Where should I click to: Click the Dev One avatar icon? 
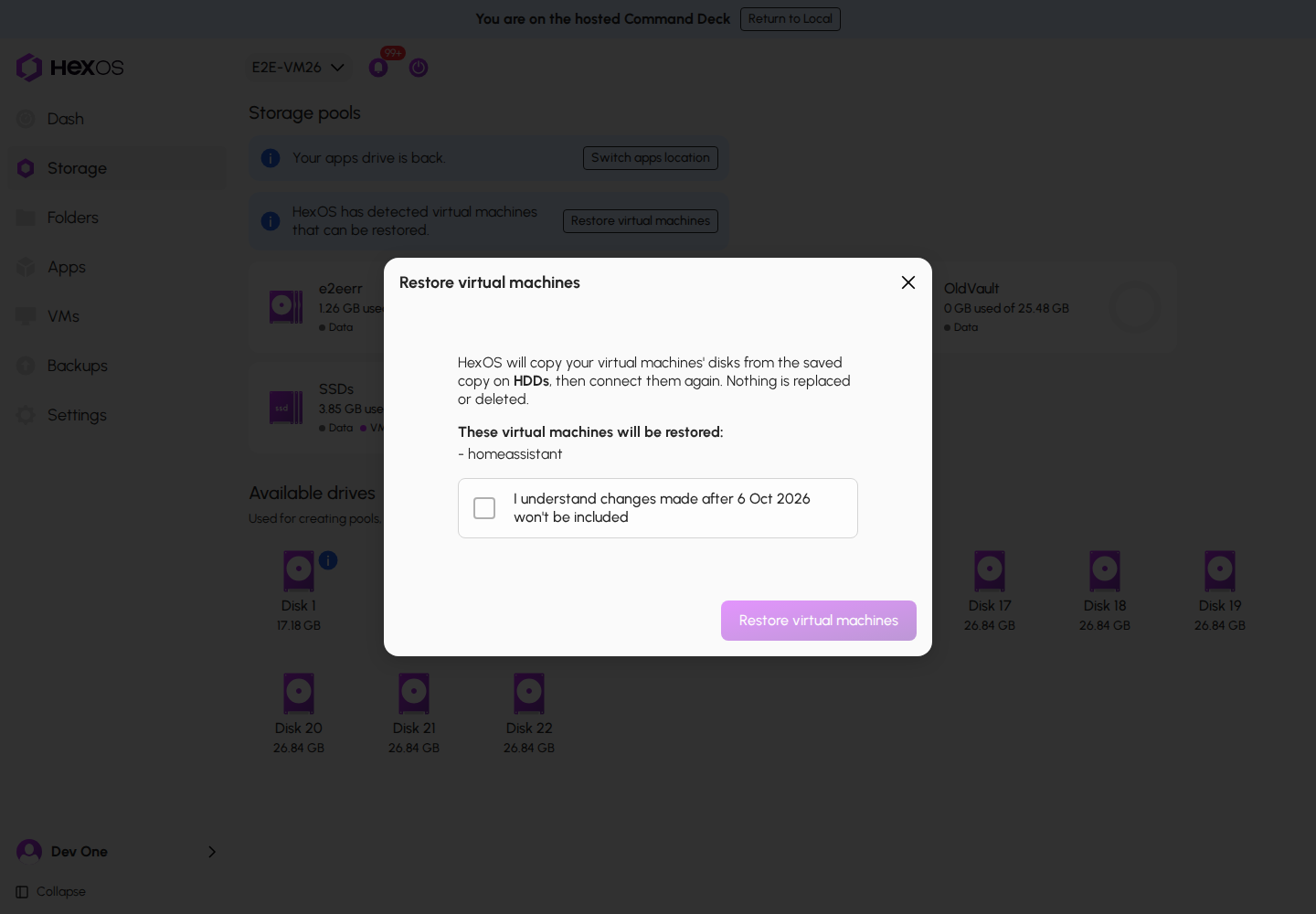(x=29, y=852)
